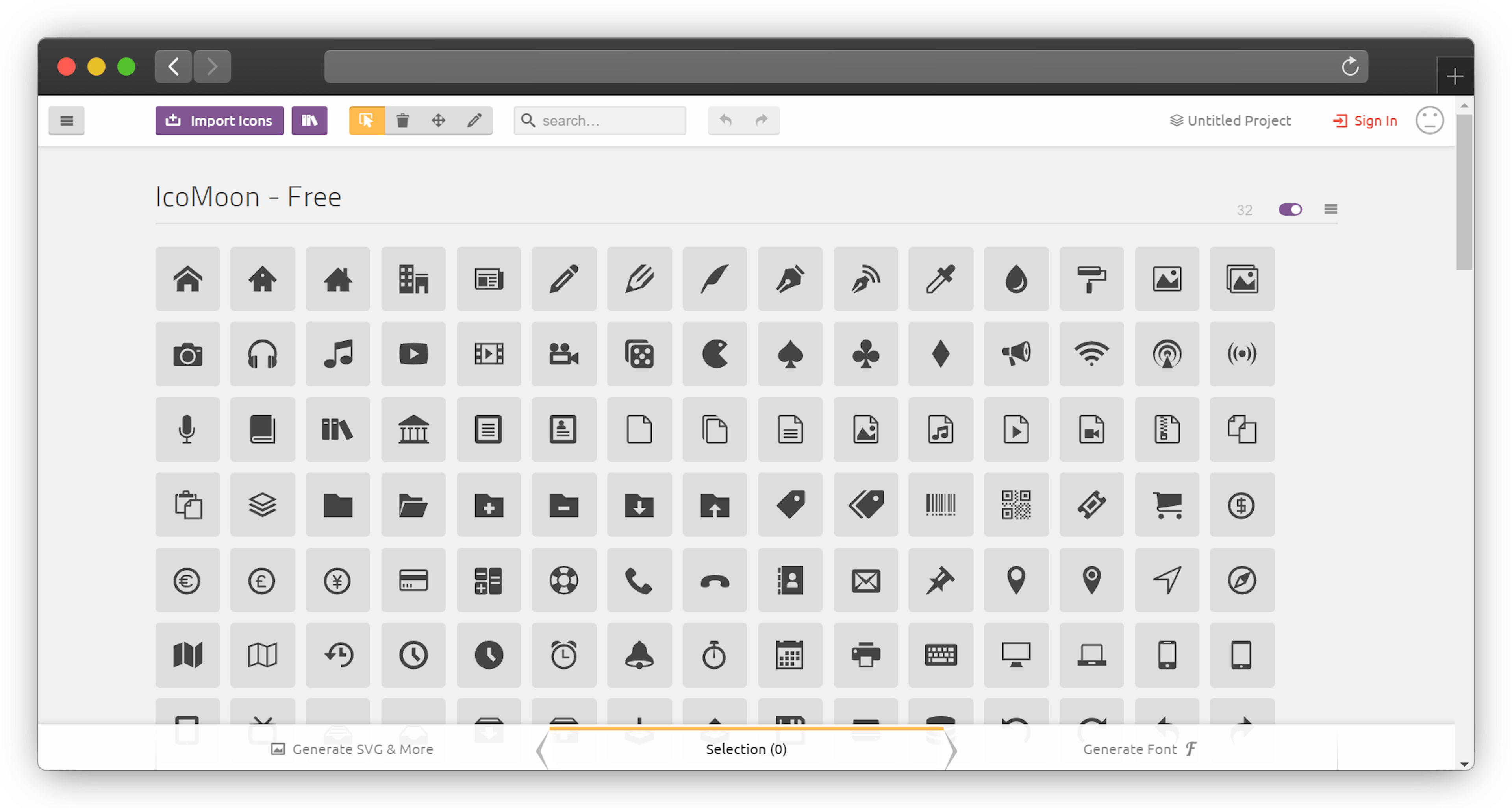Focus the icon search field

600,120
